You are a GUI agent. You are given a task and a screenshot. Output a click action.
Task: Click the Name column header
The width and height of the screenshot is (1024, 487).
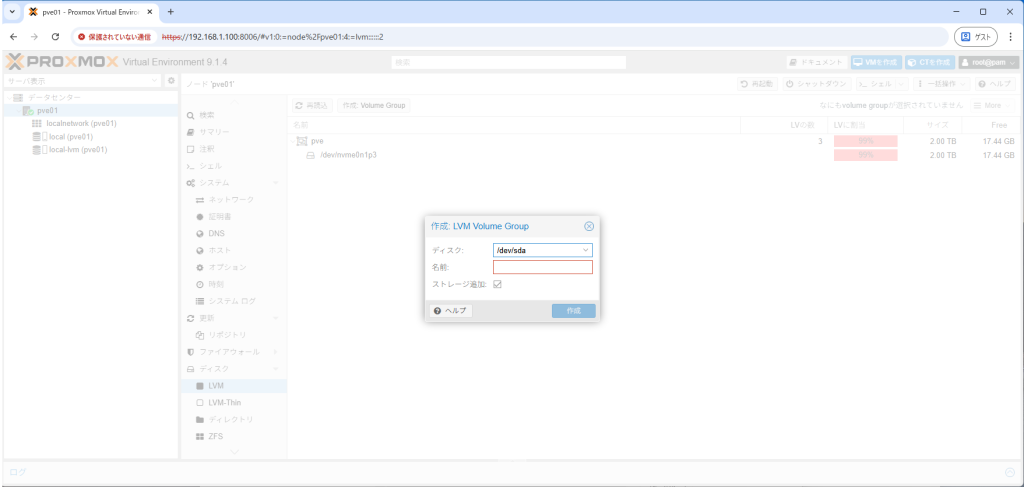pos(515,125)
